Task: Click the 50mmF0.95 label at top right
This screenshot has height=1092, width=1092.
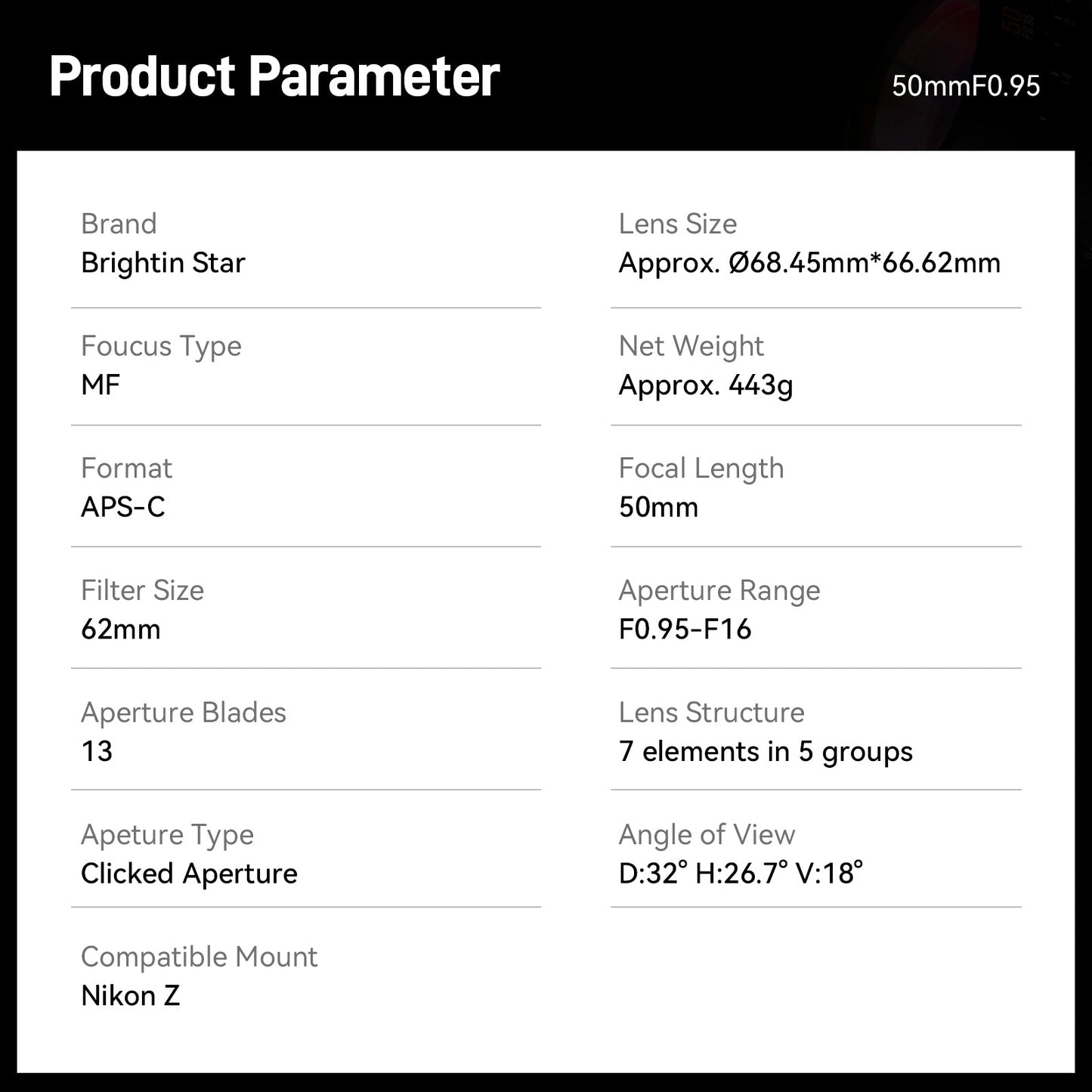Action: pos(965,86)
